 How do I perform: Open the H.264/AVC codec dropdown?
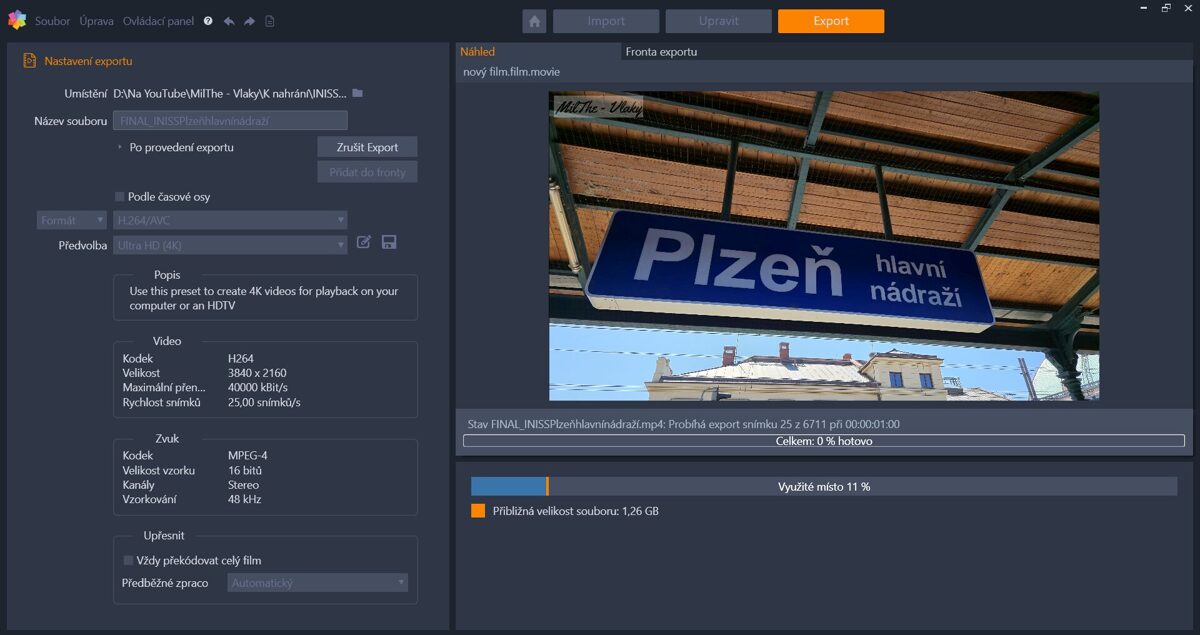[230, 219]
